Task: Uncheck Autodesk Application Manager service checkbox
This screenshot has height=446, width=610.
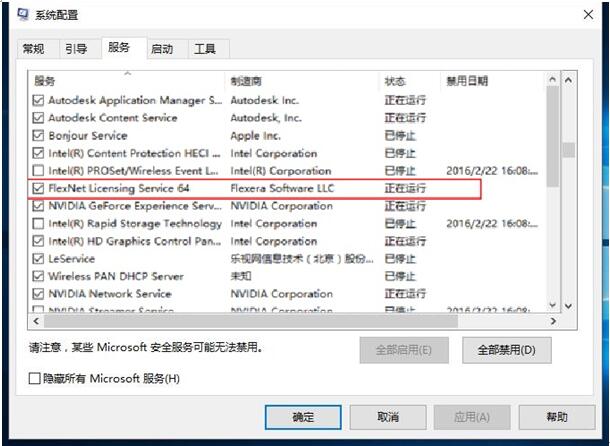Action: (38, 100)
